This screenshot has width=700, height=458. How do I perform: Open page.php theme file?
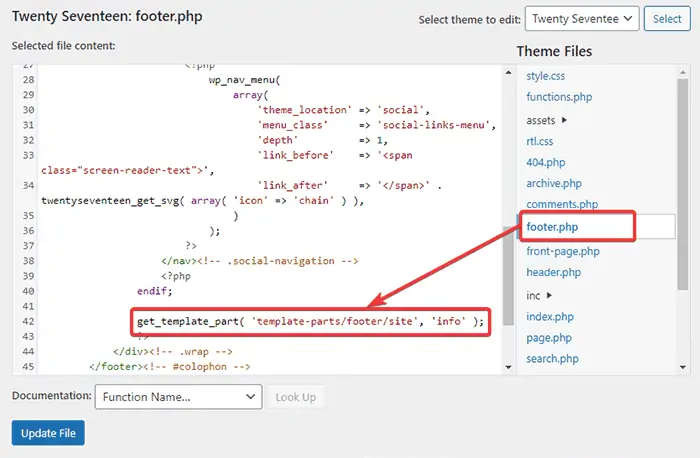(549, 338)
